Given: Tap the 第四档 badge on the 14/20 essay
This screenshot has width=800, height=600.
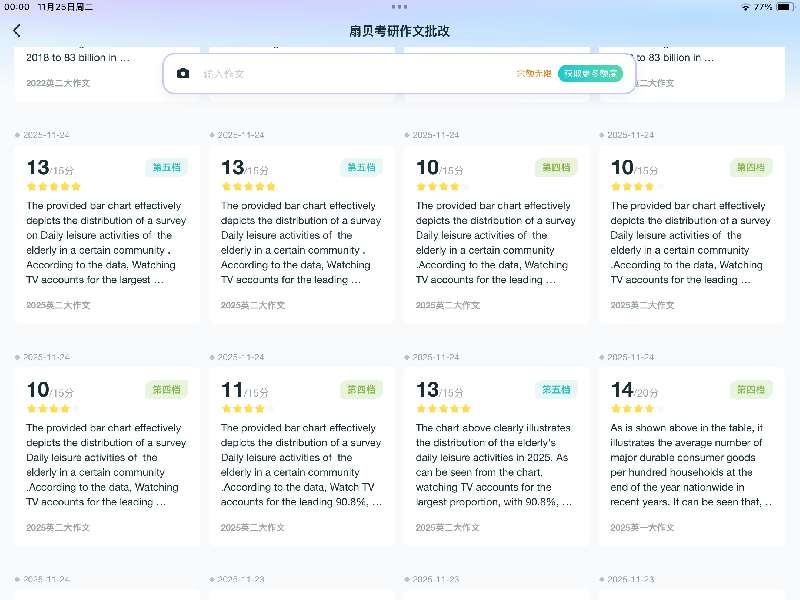Looking at the screenshot, I should [751, 390].
